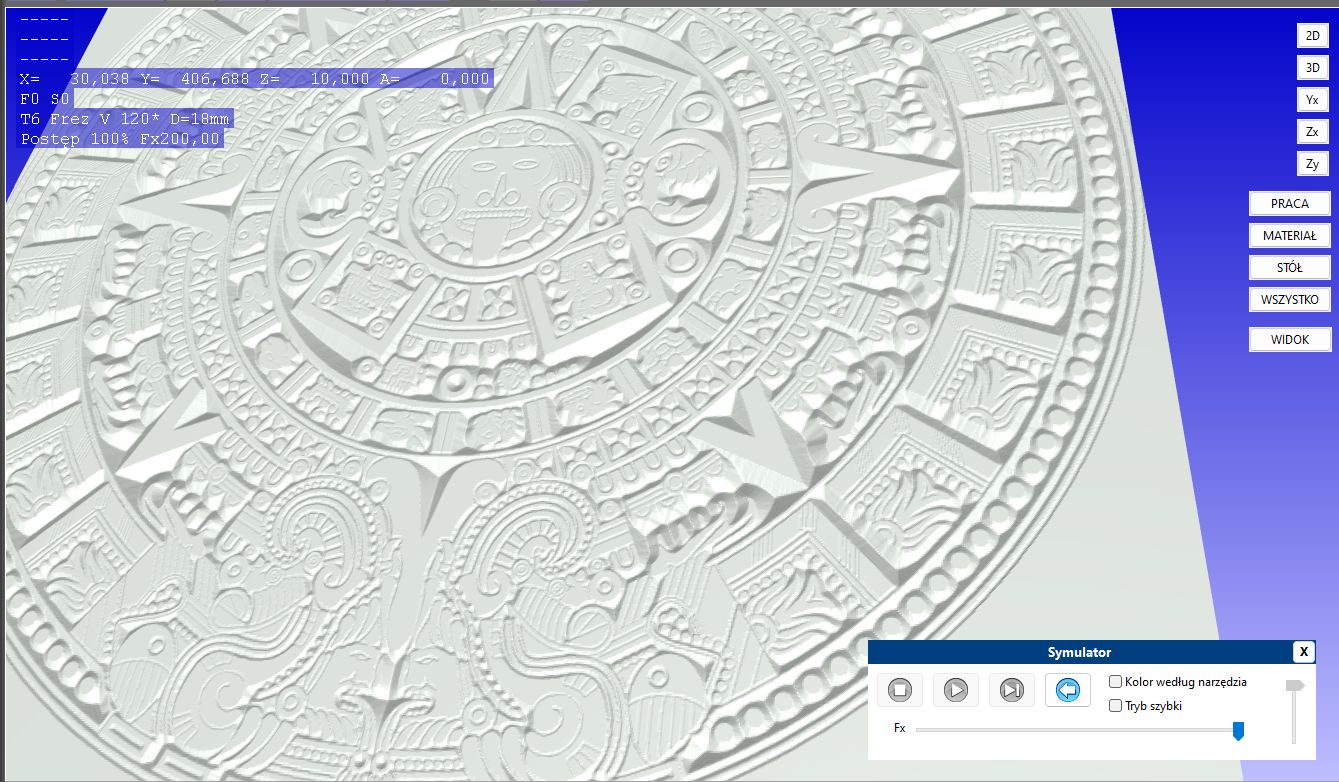The height and width of the screenshot is (782, 1339).
Task: Click the STÓŁ button
Action: pos(1290,268)
